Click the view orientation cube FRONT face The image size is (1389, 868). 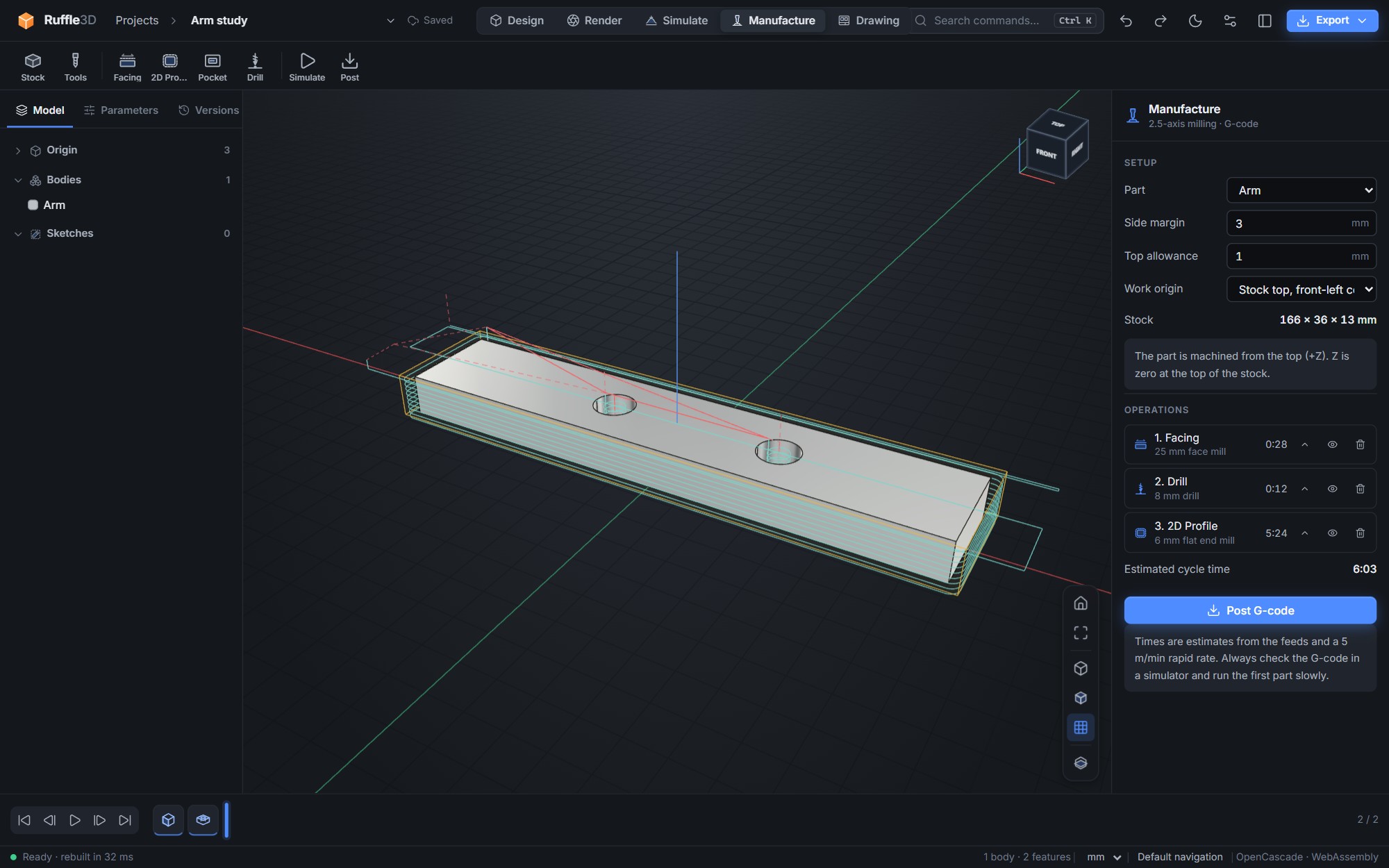tap(1046, 153)
